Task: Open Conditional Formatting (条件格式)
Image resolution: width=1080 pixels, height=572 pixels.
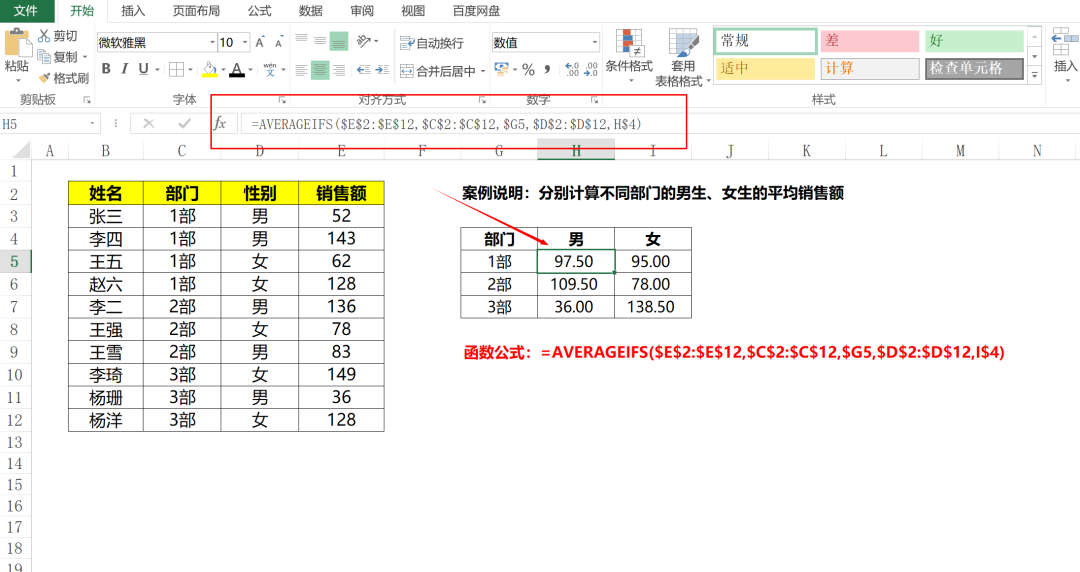Action: pyautogui.click(x=629, y=55)
